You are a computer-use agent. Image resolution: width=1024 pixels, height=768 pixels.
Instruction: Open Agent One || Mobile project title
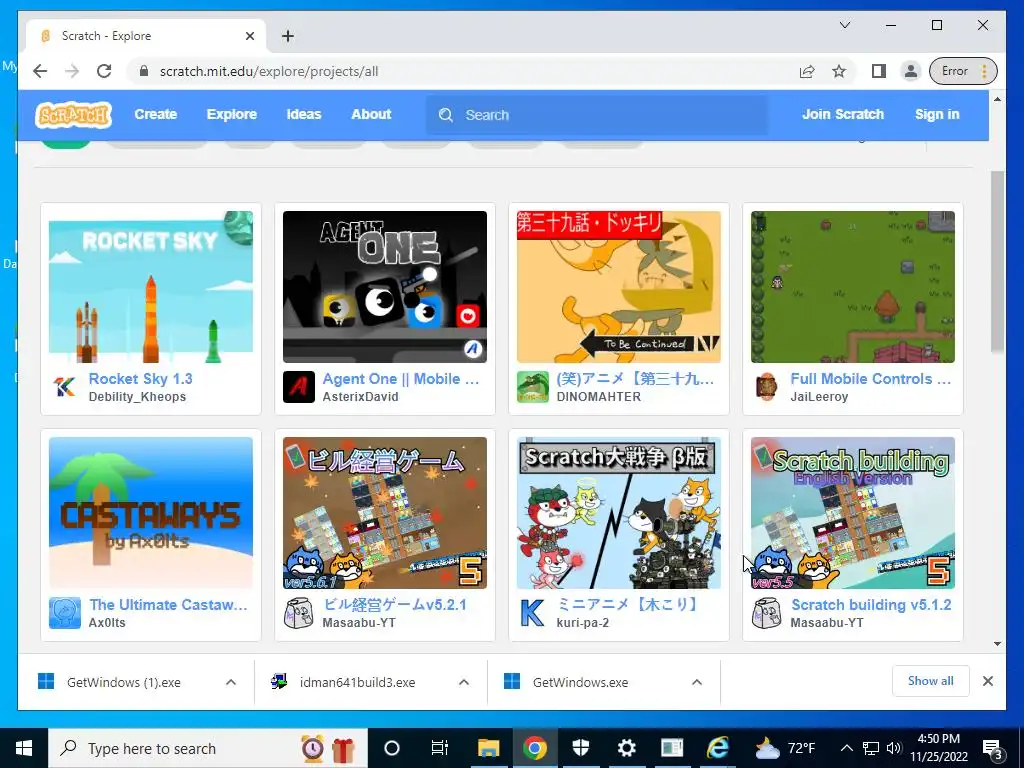click(x=401, y=379)
